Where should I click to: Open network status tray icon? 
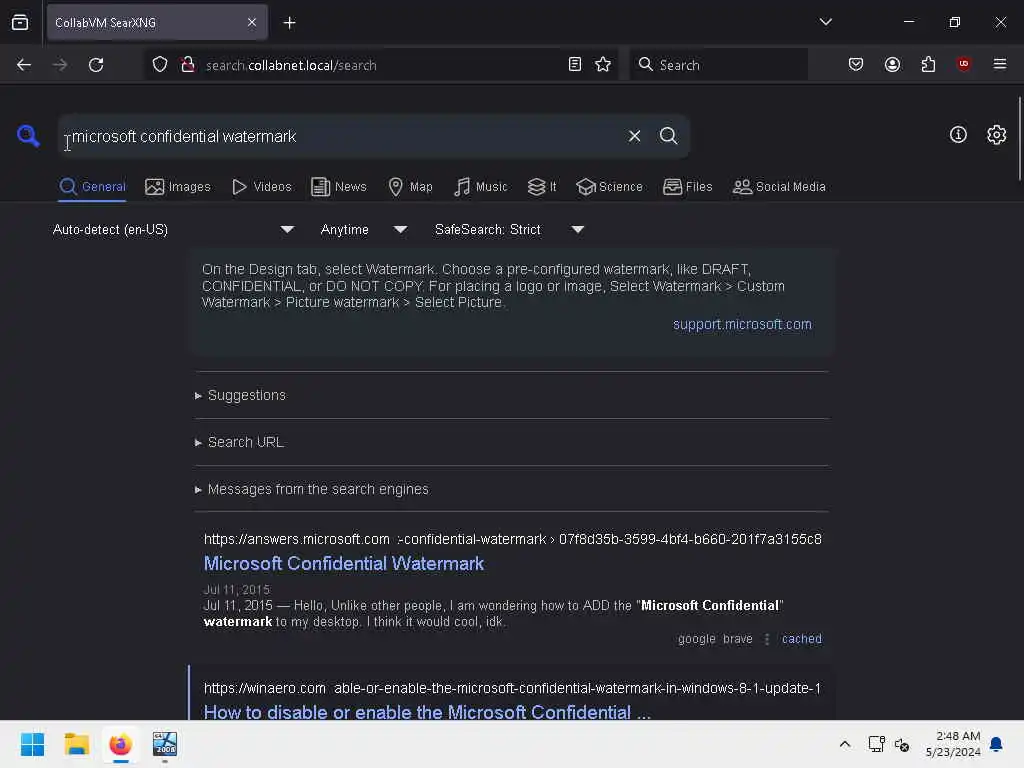coord(876,744)
